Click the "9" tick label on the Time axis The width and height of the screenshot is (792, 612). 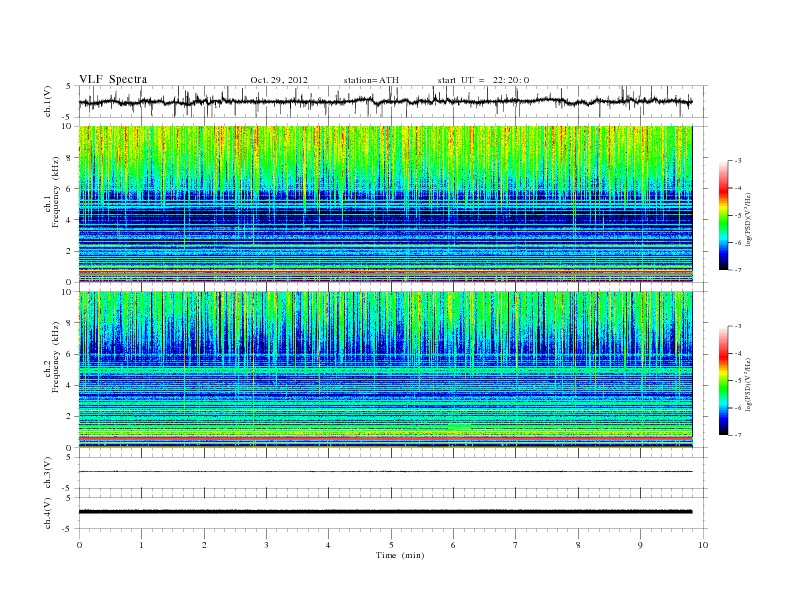tap(640, 545)
